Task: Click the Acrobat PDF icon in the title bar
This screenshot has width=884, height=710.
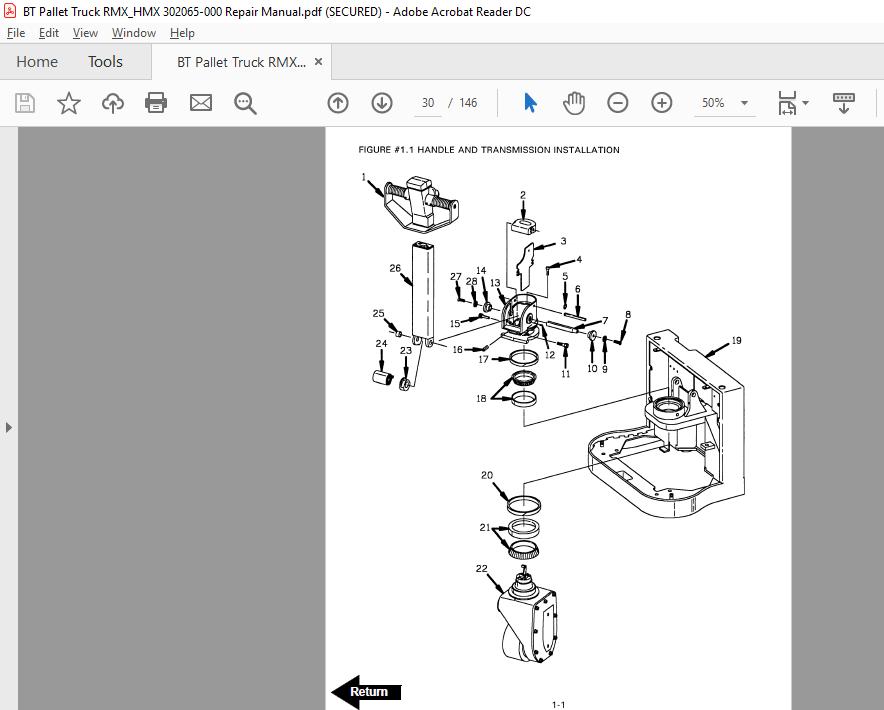Action: click(10, 11)
